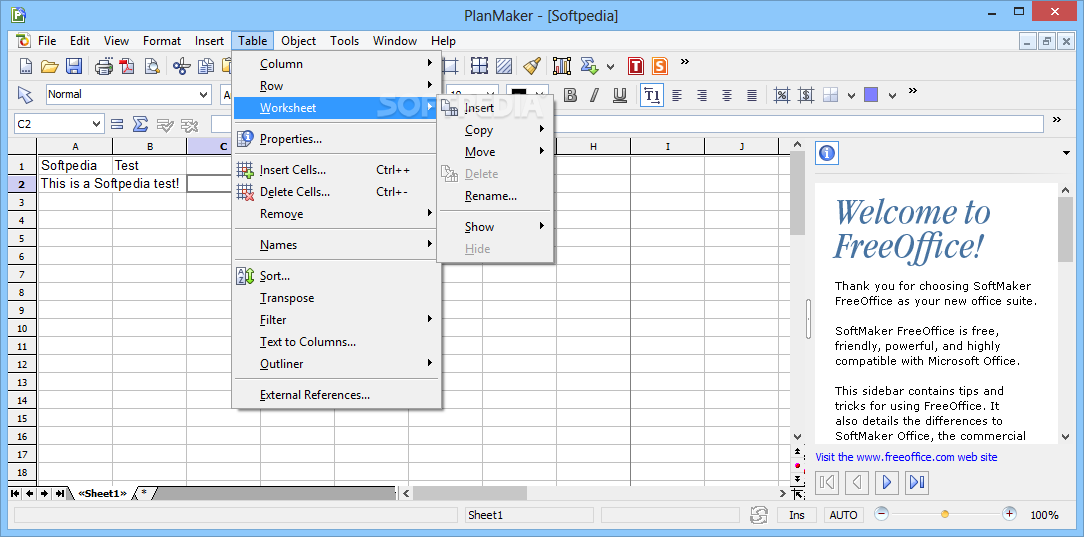
Task: Open print preview with the magnifier page icon
Action: (x=151, y=66)
